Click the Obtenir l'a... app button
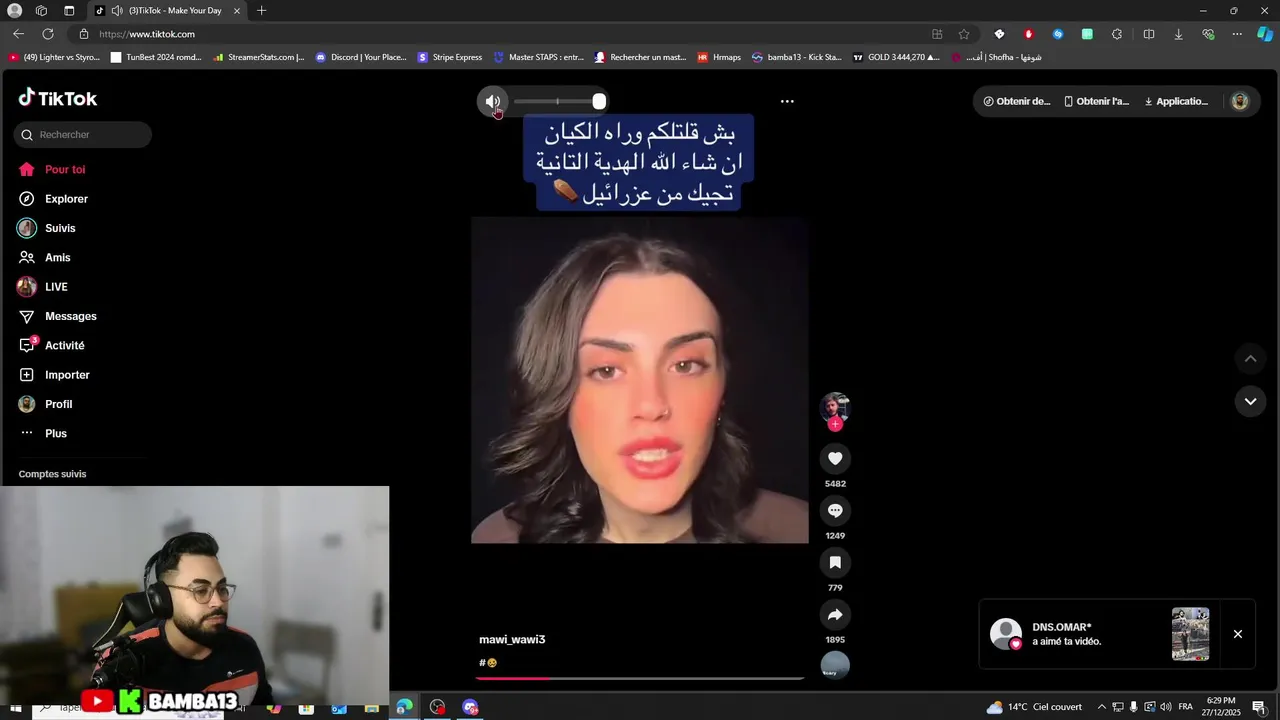Image resolution: width=1280 pixels, height=720 pixels. [1096, 101]
